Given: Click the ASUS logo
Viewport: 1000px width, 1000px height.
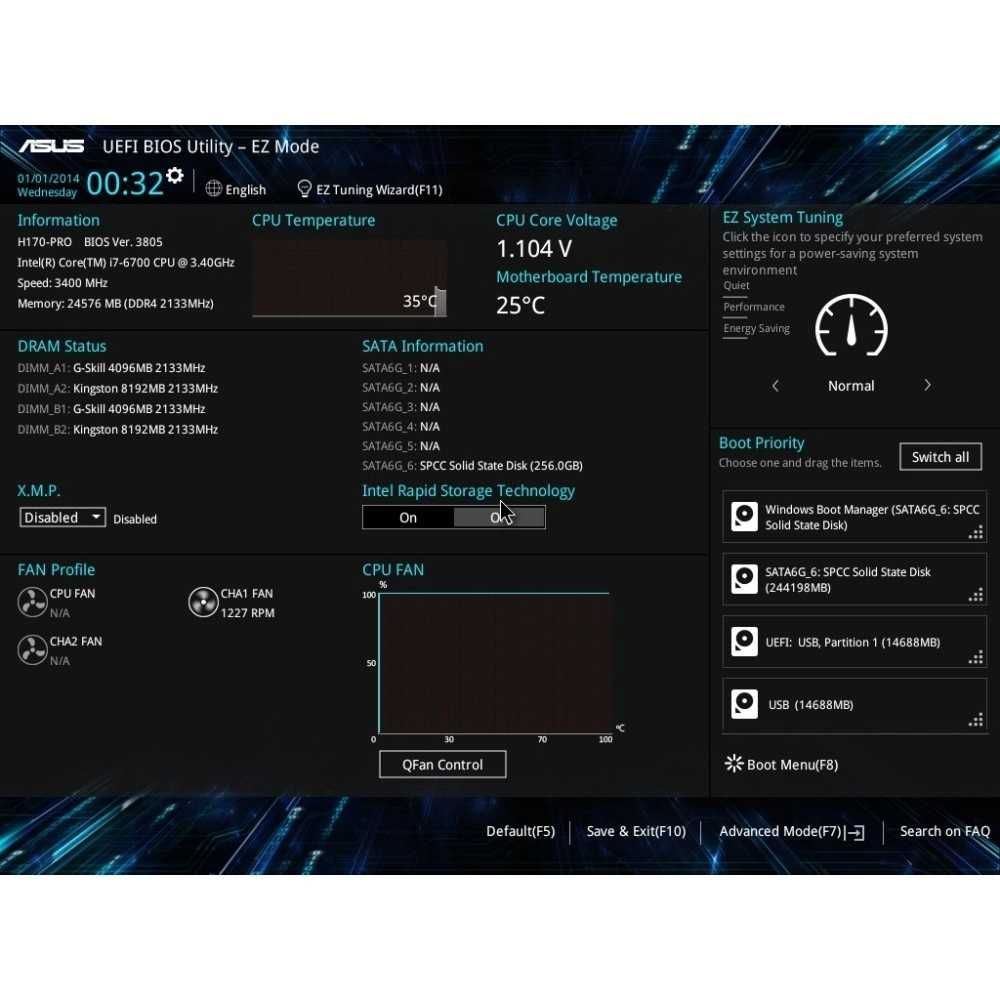Looking at the screenshot, I should click(51, 146).
